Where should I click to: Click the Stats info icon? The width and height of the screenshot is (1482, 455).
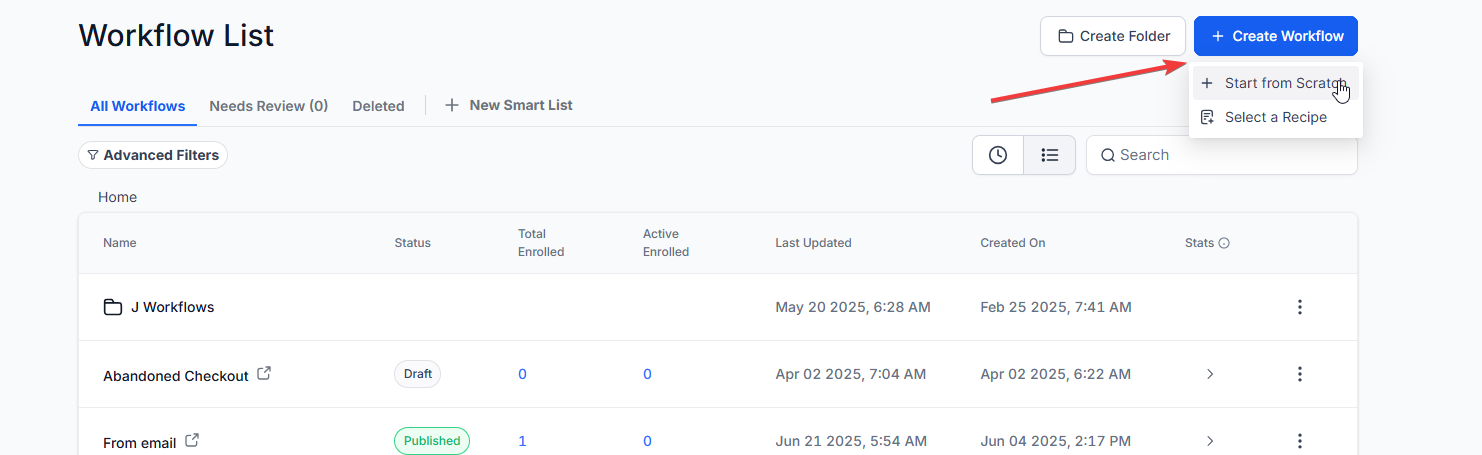(1224, 243)
